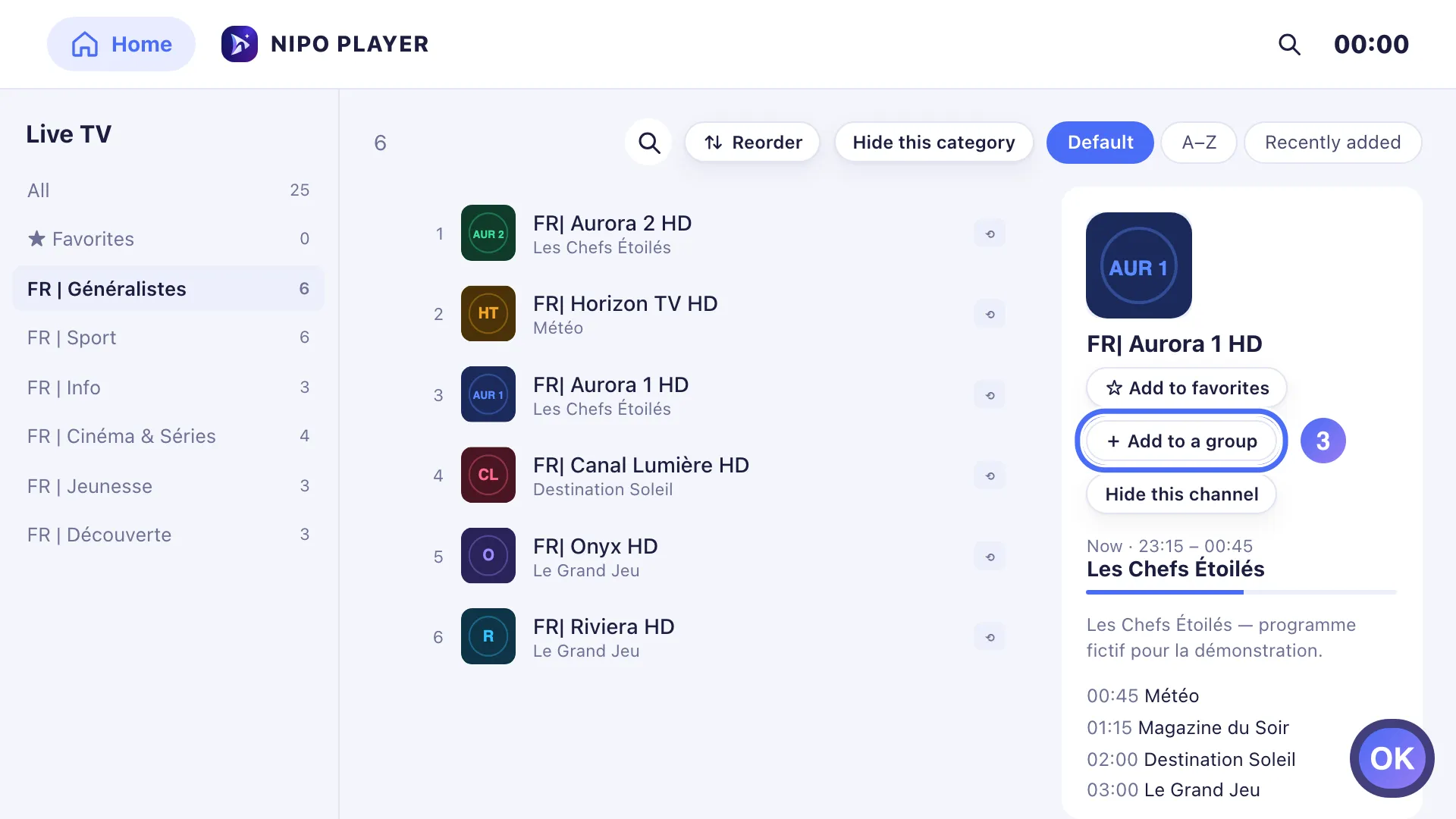Open FR | Découverte category
The image size is (1456, 819).
coord(168,535)
